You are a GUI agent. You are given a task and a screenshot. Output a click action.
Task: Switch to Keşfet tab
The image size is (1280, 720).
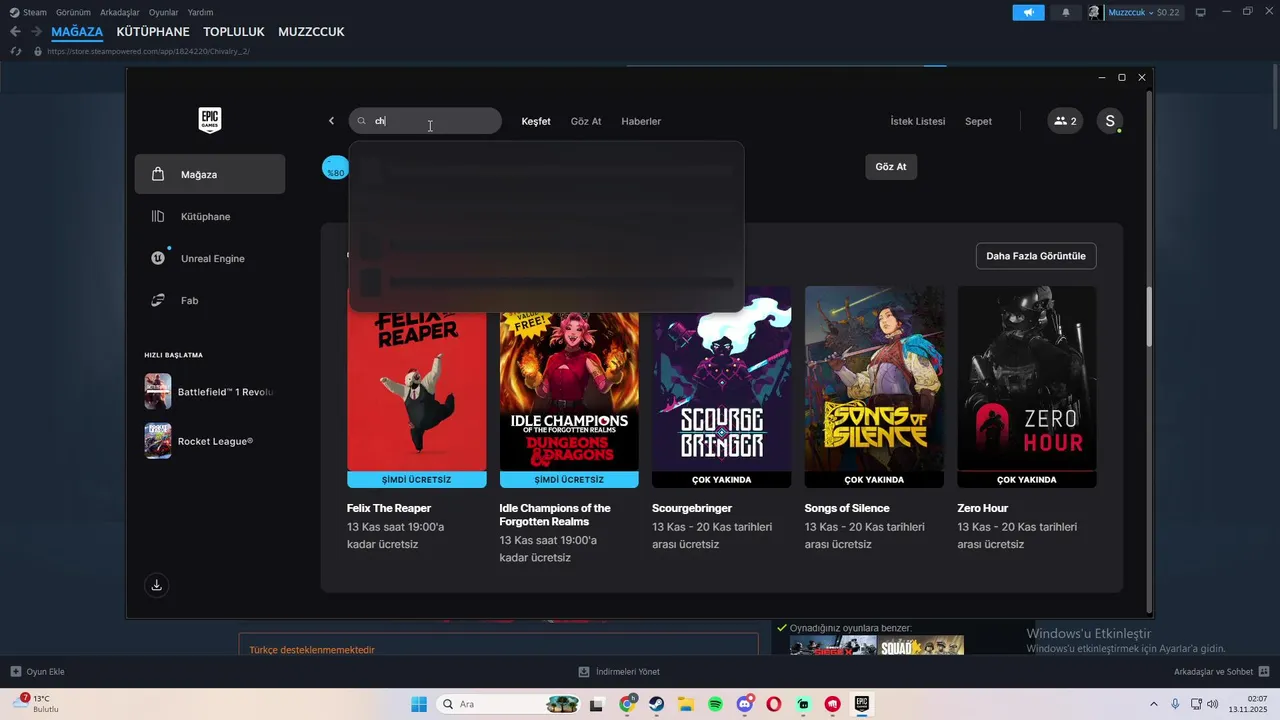pyautogui.click(x=536, y=121)
